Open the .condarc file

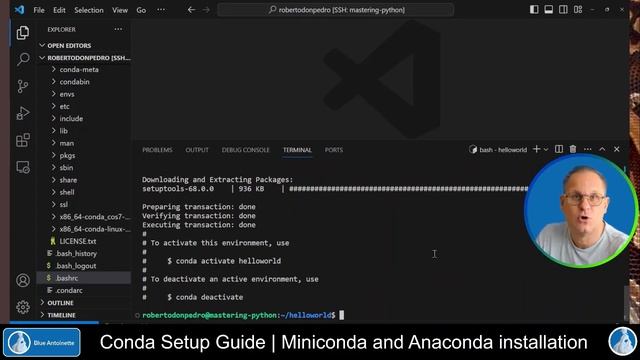coord(84,290)
